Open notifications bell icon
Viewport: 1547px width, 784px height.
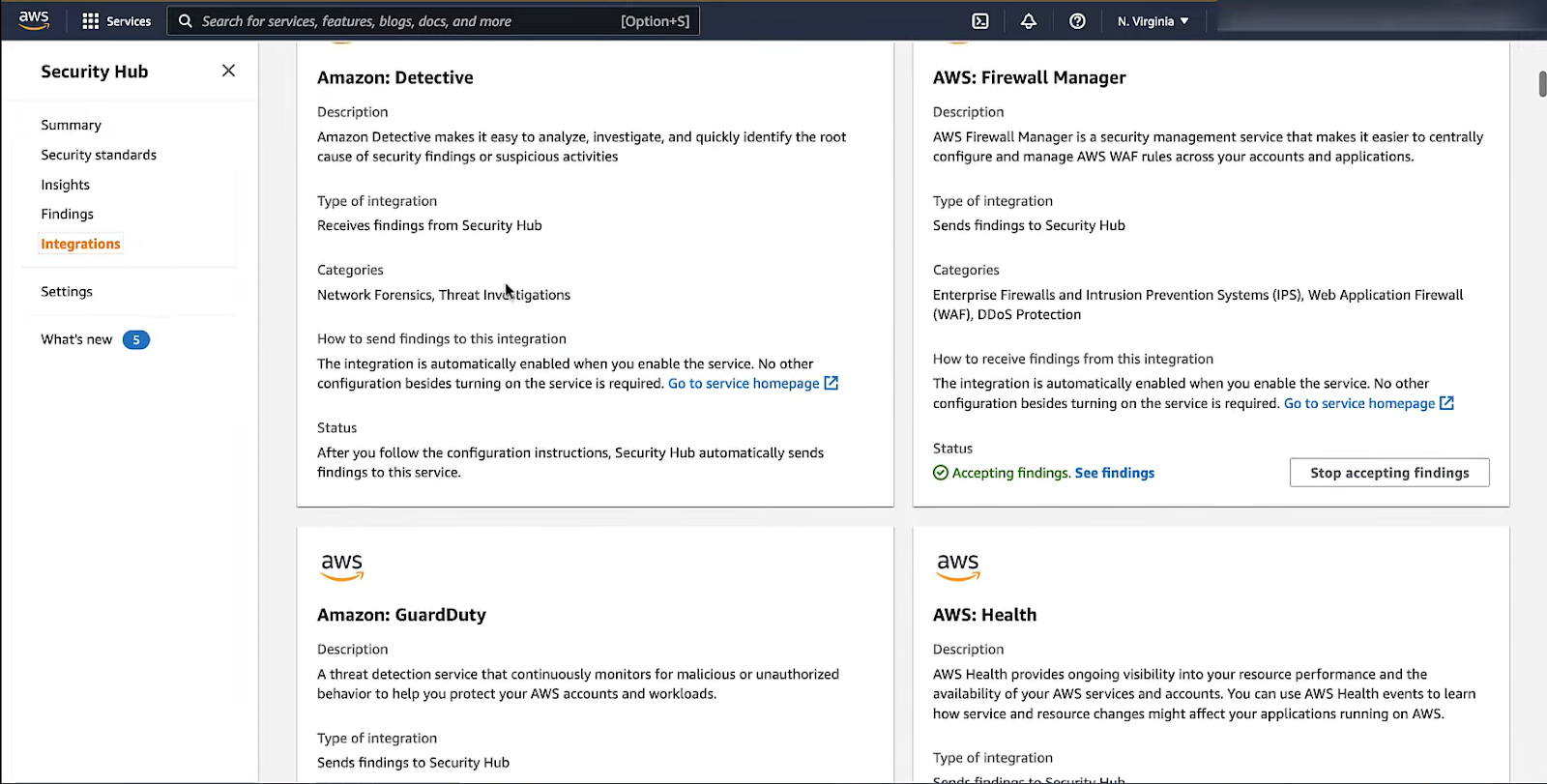pos(1029,21)
